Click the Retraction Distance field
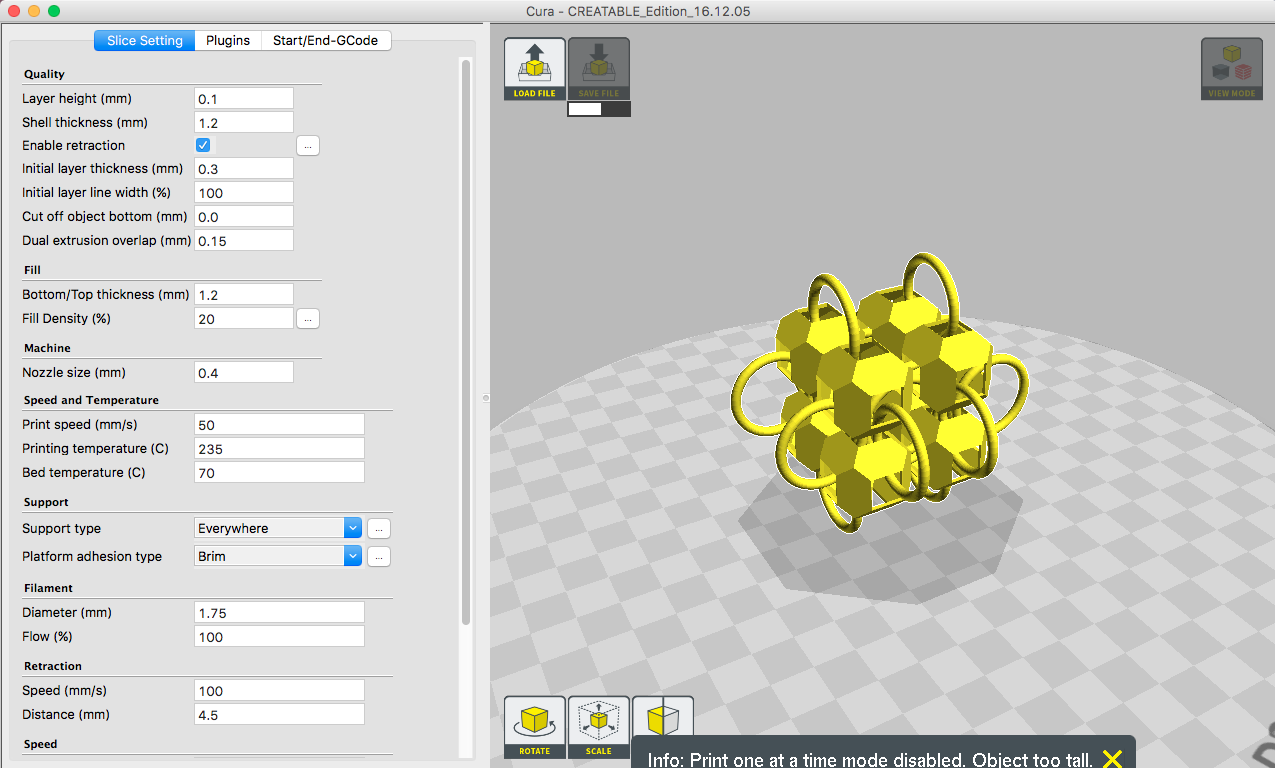This screenshot has width=1275, height=768. tap(279, 715)
